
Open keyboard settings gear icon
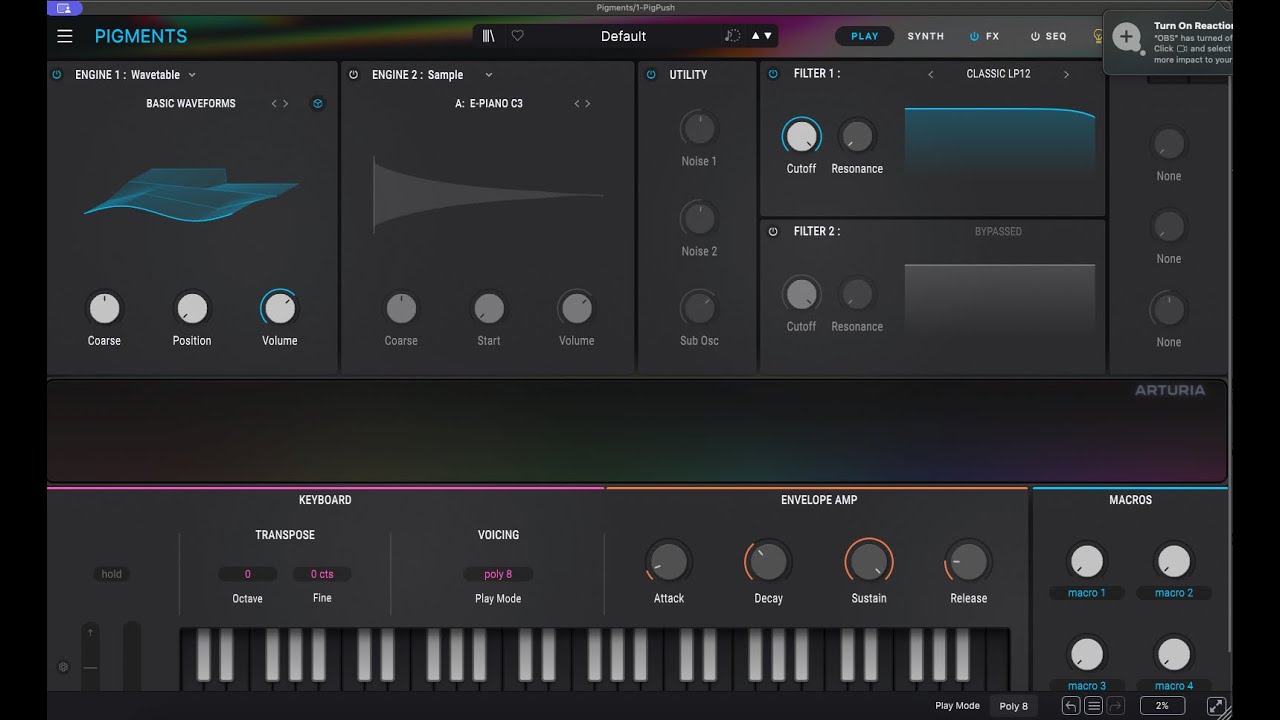[63, 667]
